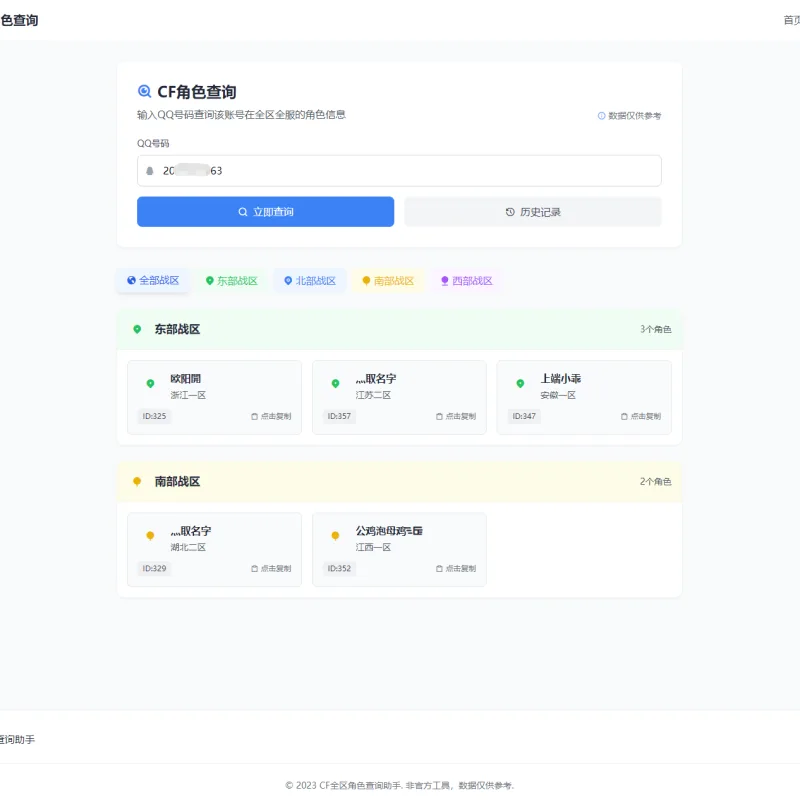Click the yellow pin icon in 南部战区 header
The width and height of the screenshot is (800, 800).
pyautogui.click(x=137, y=481)
